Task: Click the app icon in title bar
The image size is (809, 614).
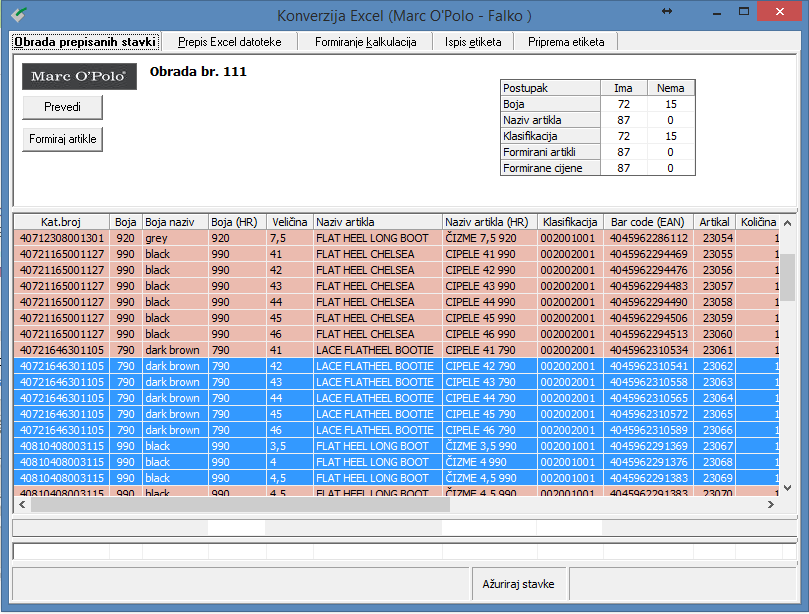Action: (x=19, y=14)
